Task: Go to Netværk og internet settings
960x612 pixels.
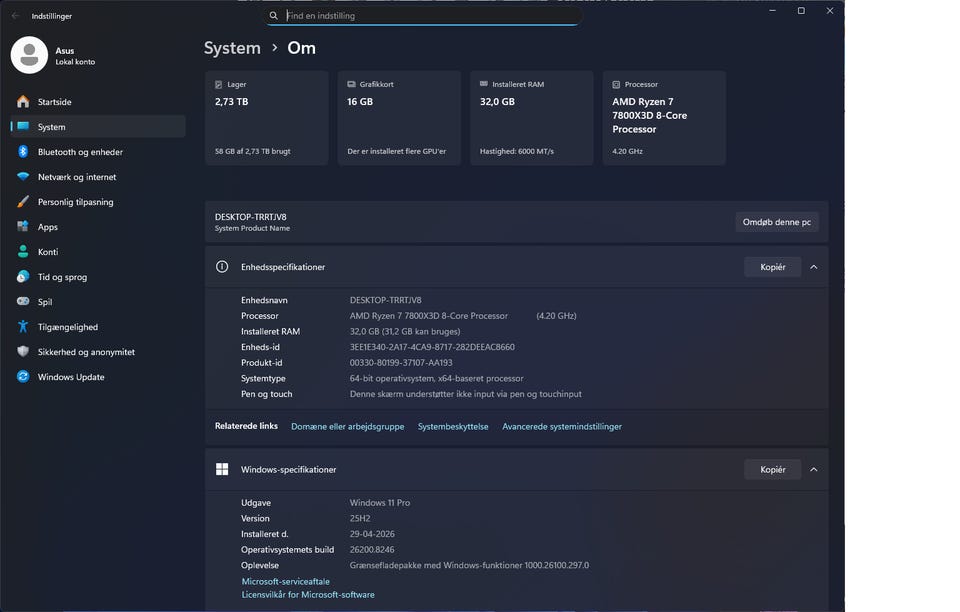Action: tap(98, 177)
